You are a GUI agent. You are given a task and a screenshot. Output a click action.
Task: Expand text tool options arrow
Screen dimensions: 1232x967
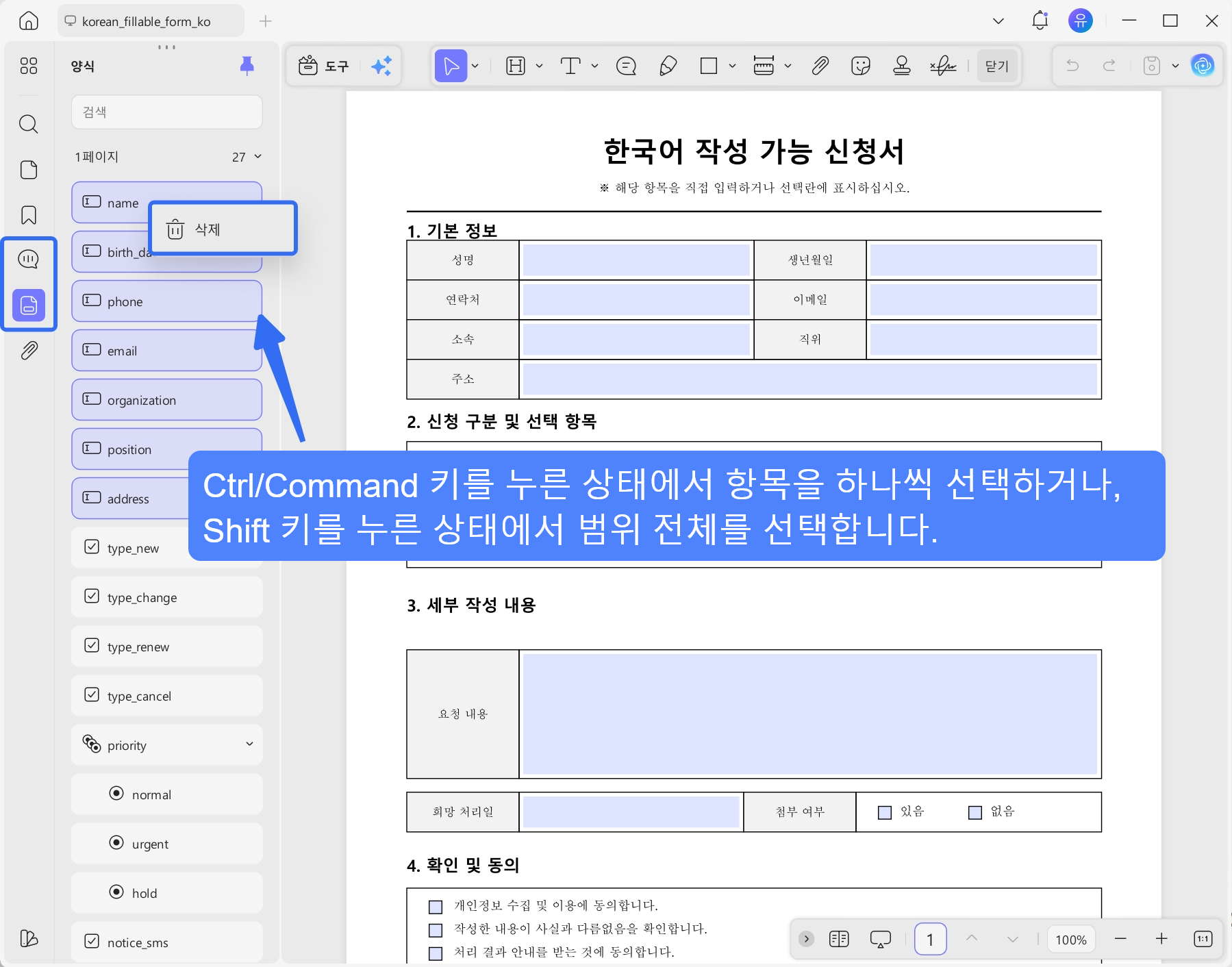pyautogui.click(x=594, y=66)
